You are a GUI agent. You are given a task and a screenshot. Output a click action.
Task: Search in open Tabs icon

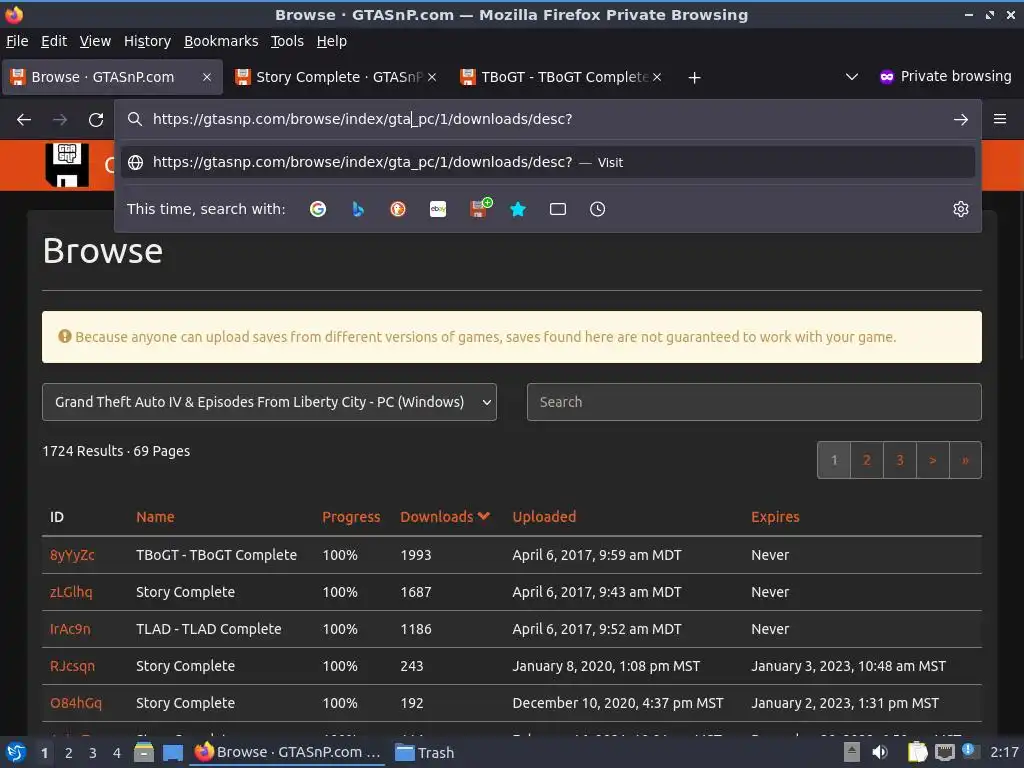coord(558,209)
